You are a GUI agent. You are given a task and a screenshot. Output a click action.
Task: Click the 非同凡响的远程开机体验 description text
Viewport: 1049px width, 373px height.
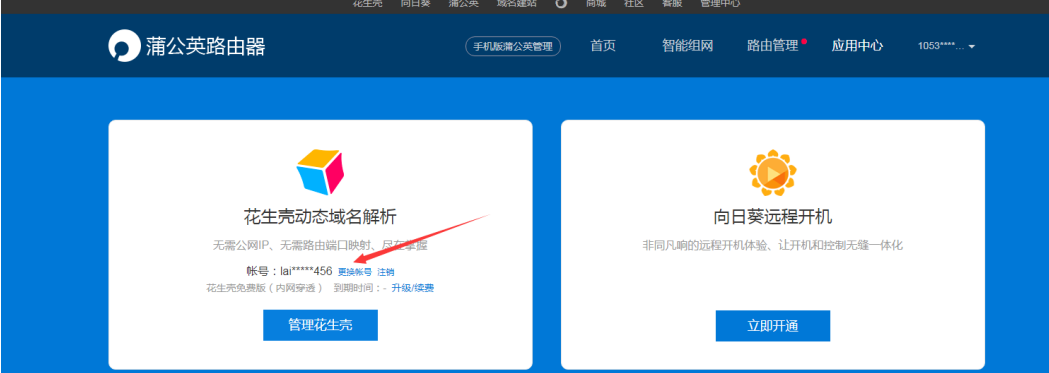coord(773,245)
